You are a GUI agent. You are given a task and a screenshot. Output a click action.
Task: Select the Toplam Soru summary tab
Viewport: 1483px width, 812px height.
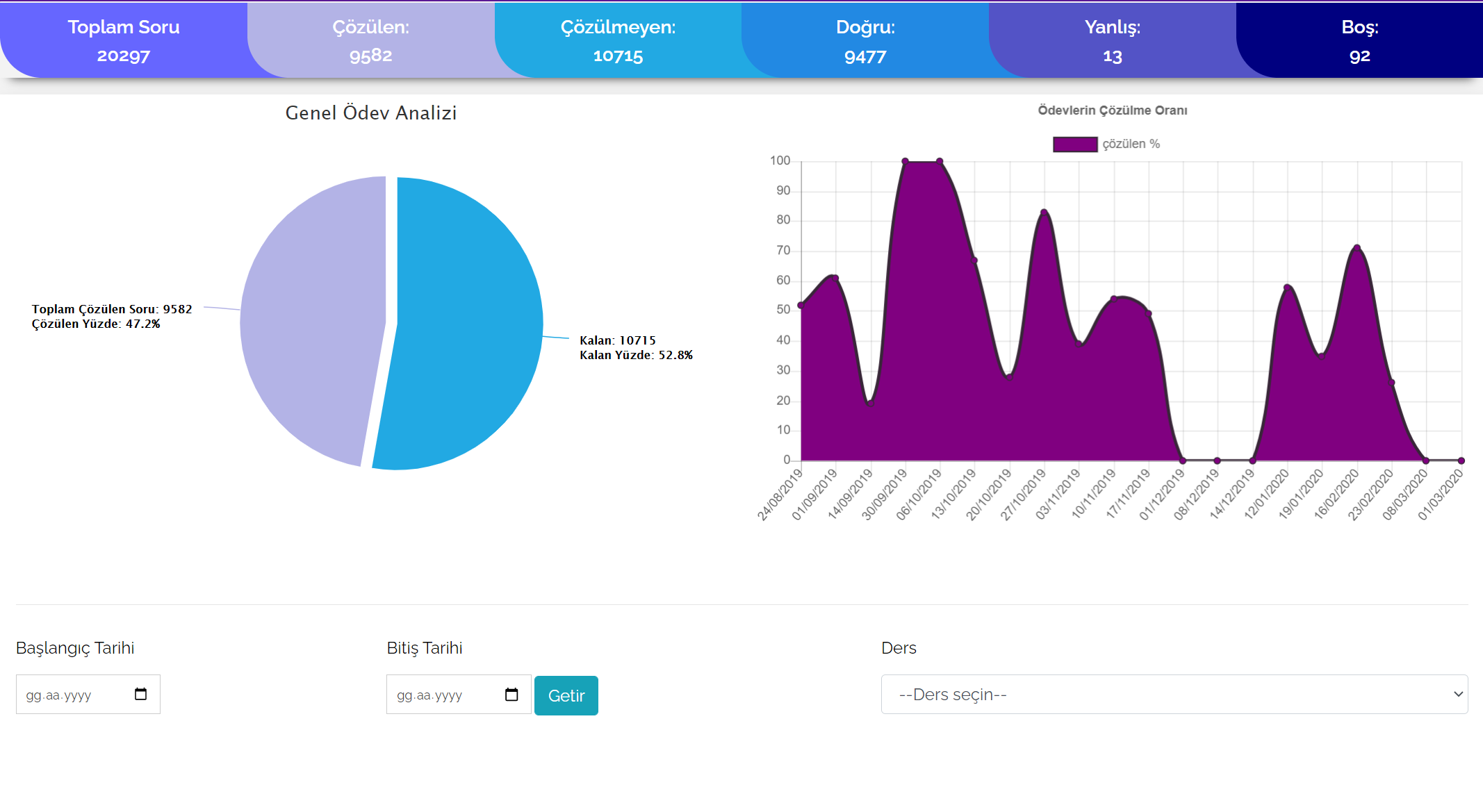(x=124, y=40)
